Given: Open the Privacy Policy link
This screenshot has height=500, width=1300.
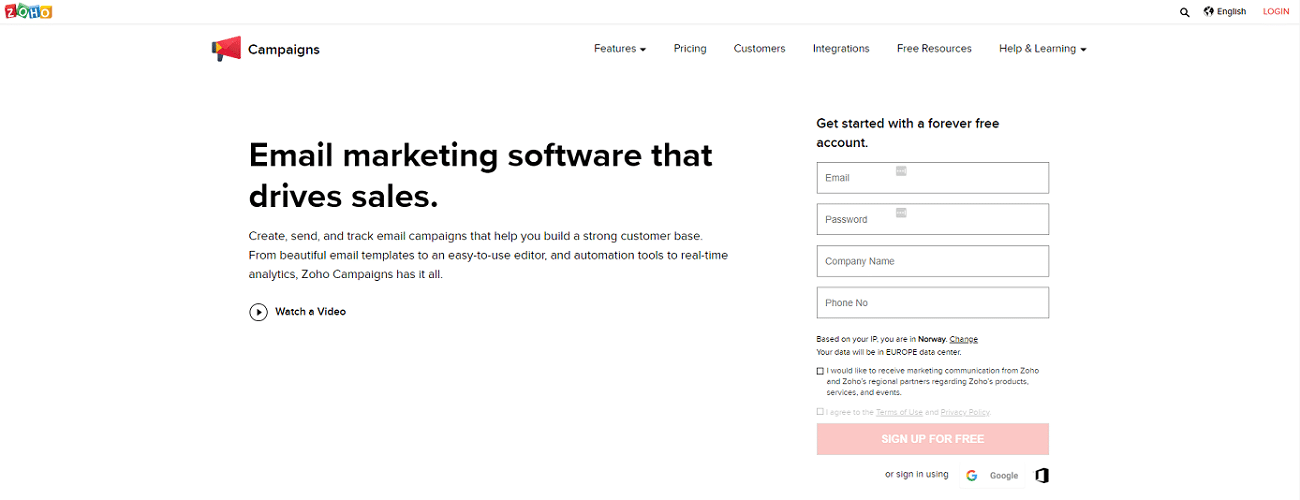Looking at the screenshot, I should pos(965,412).
